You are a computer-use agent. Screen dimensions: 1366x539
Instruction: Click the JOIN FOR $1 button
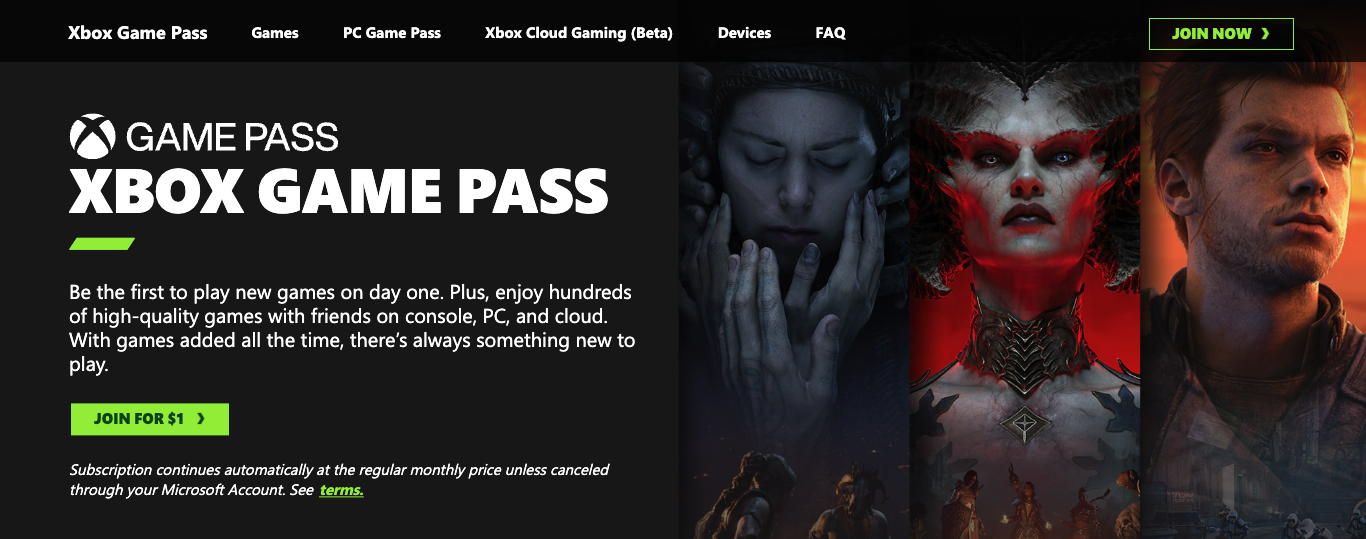(150, 419)
